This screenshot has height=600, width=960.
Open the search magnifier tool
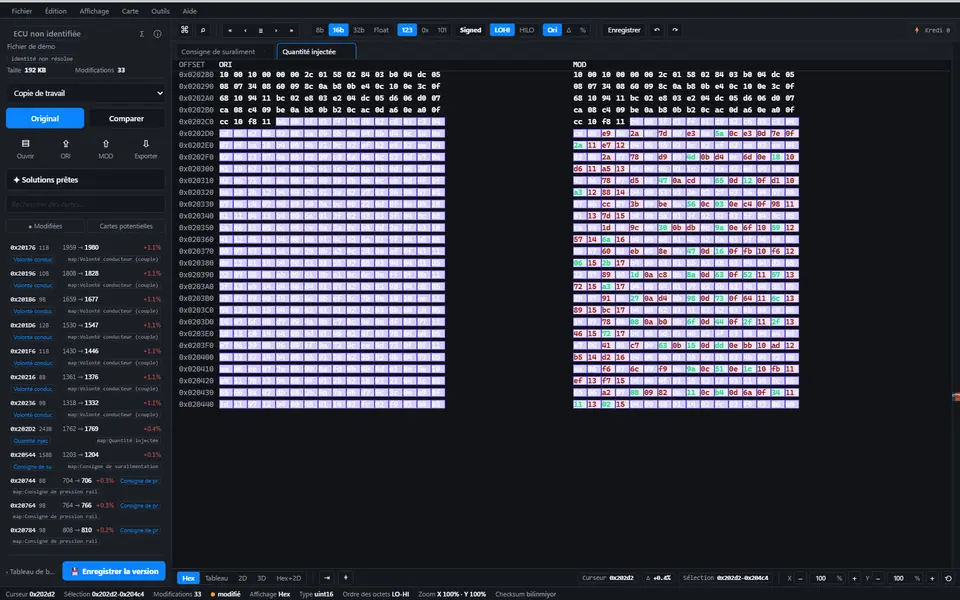click(203, 30)
